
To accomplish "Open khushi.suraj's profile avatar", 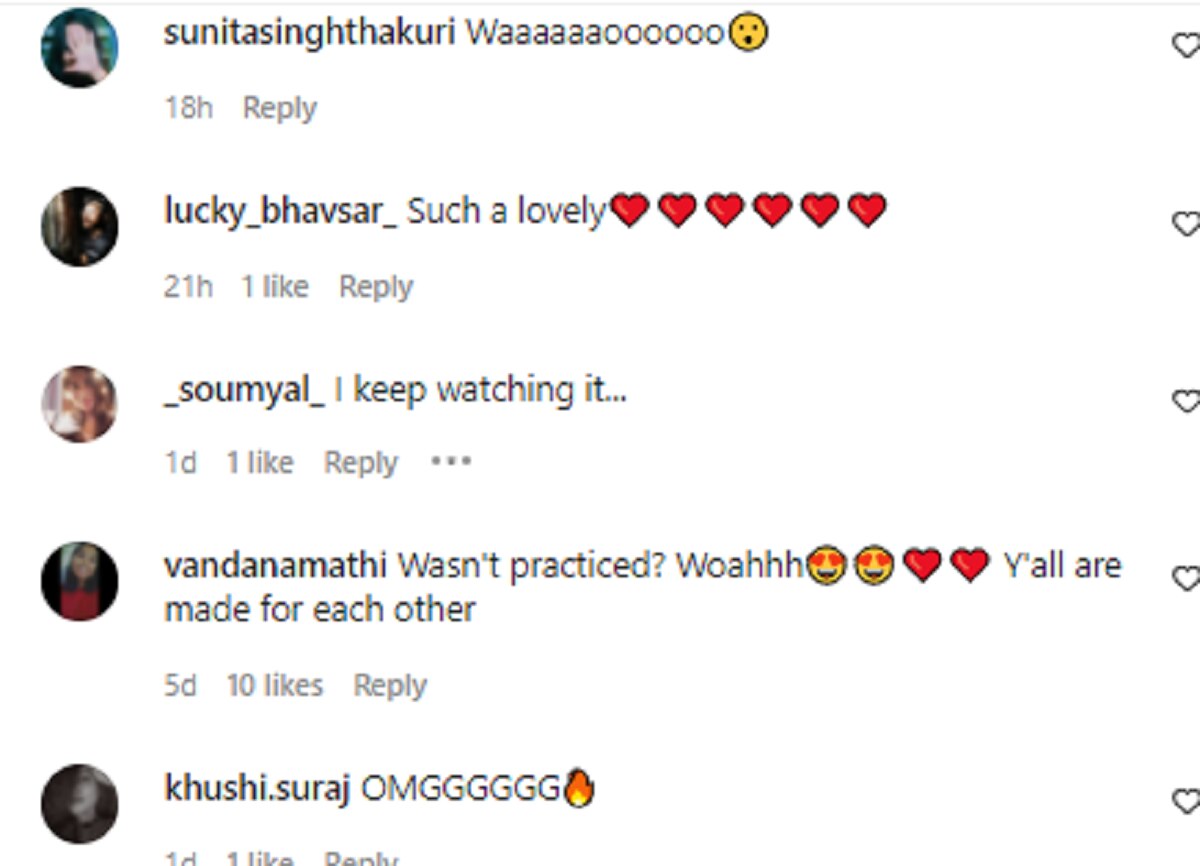I will coord(80,803).
